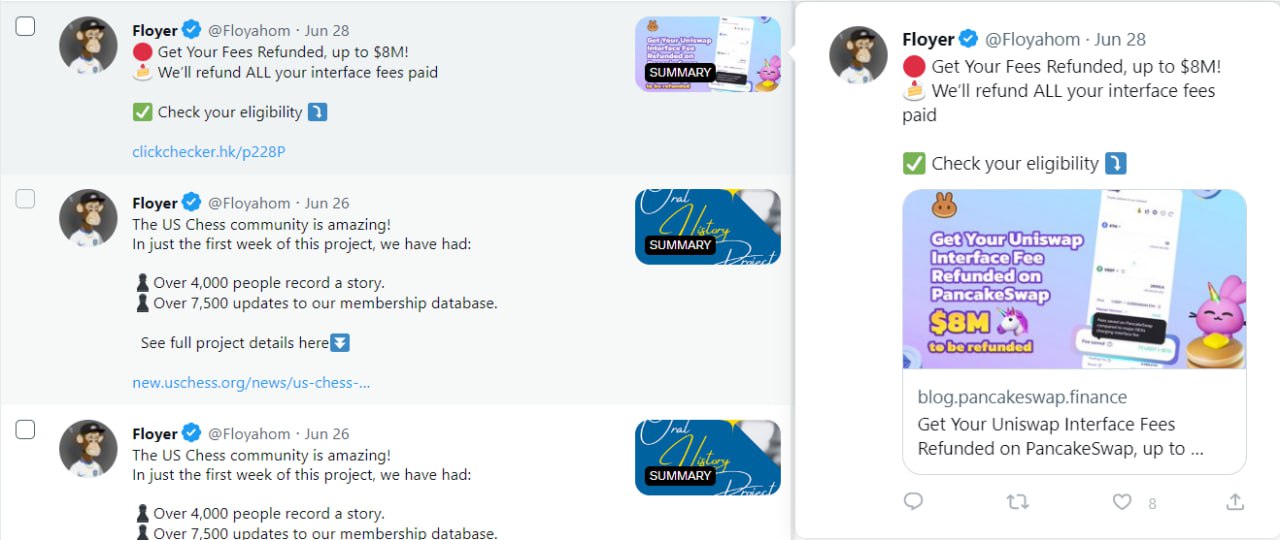Viewport: 1280px width, 540px height.
Task: Click Floyer's ape avatar in the preview panel
Action: point(859,55)
